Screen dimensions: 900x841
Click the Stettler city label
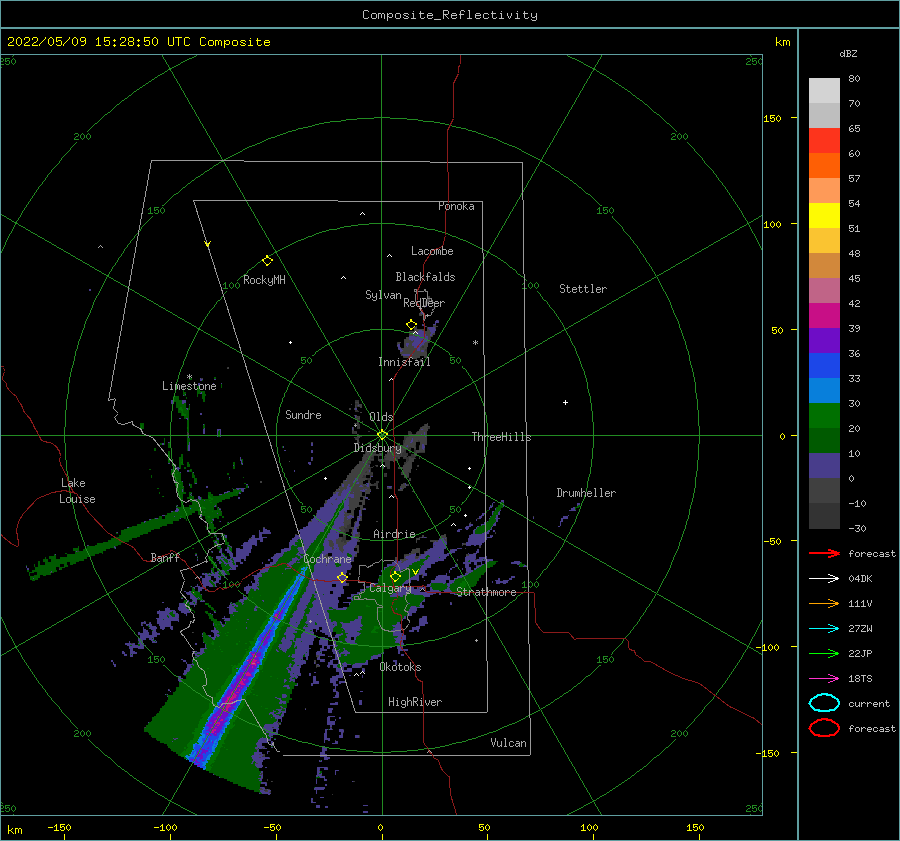pos(583,289)
